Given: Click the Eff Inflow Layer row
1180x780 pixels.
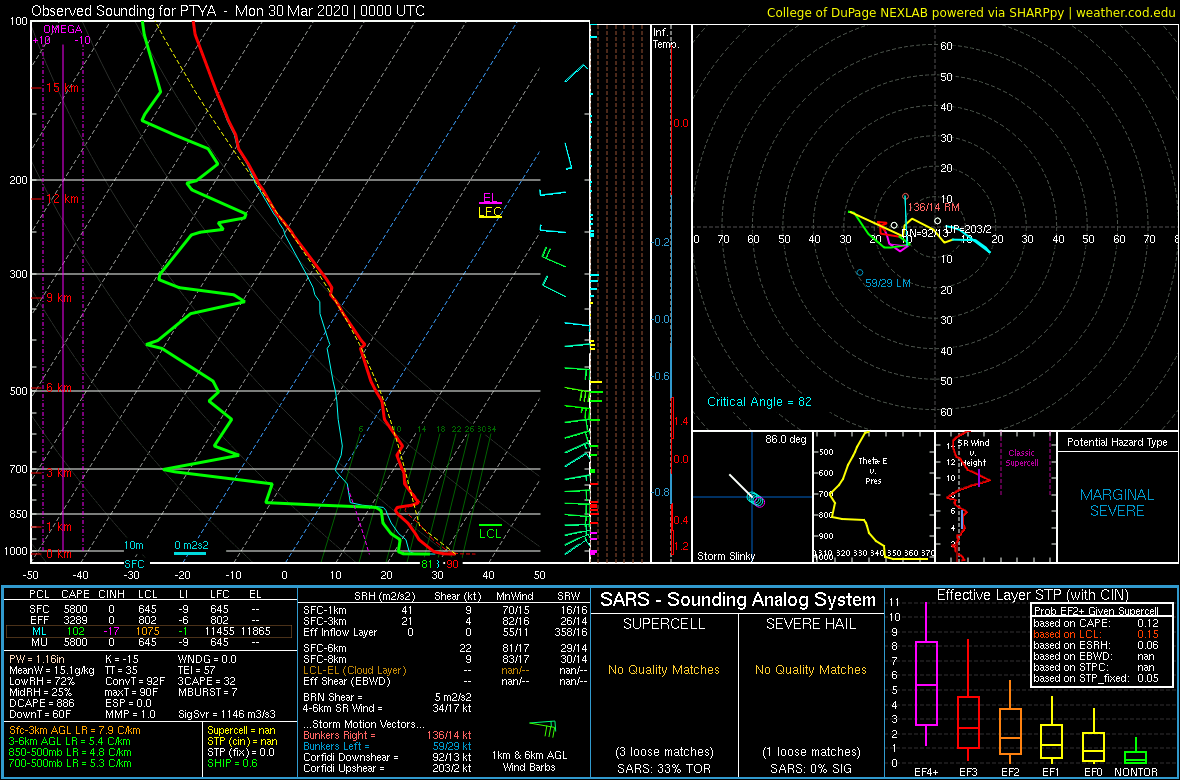Looking at the screenshot, I should 444,632.
